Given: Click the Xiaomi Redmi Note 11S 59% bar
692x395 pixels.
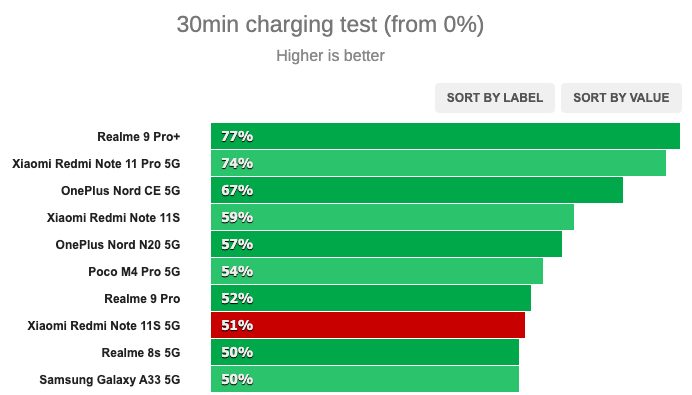Looking at the screenshot, I should click(x=392, y=217).
